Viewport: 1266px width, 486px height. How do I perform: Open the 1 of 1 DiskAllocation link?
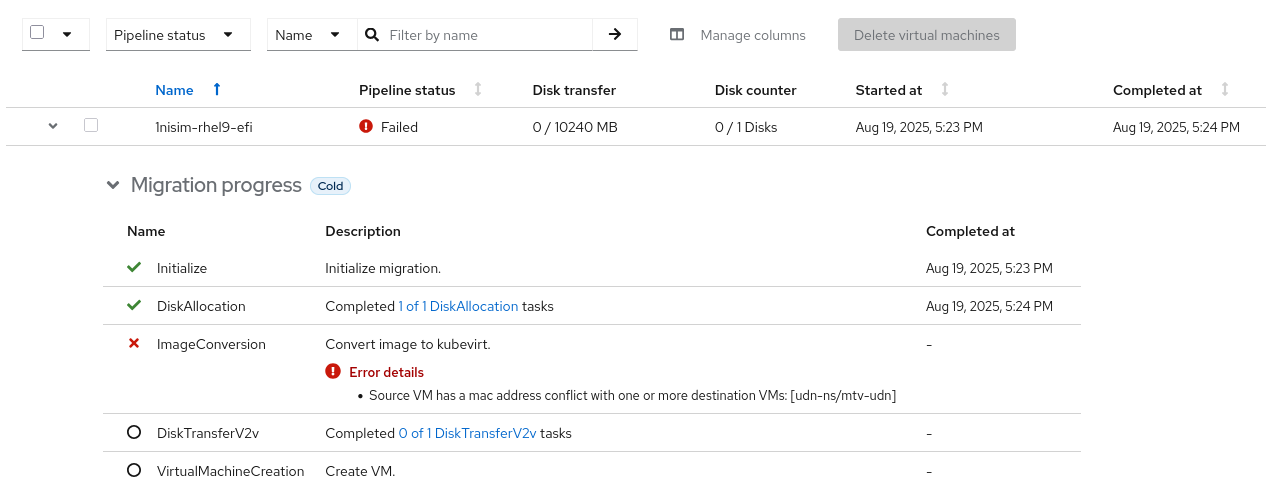click(458, 306)
